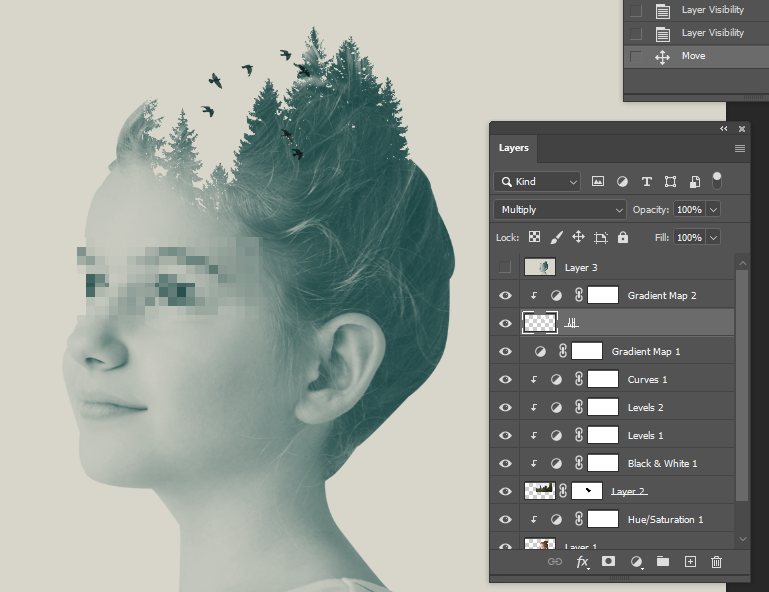769x592 pixels.
Task: Click Layers scrollbar up arrow
Action: point(743,263)
